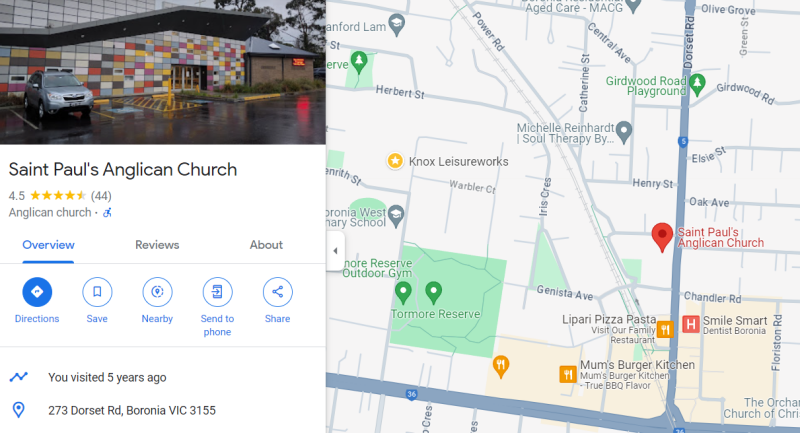
Task: Click the wheelchair accessibility icon
Action: point(107,213)
